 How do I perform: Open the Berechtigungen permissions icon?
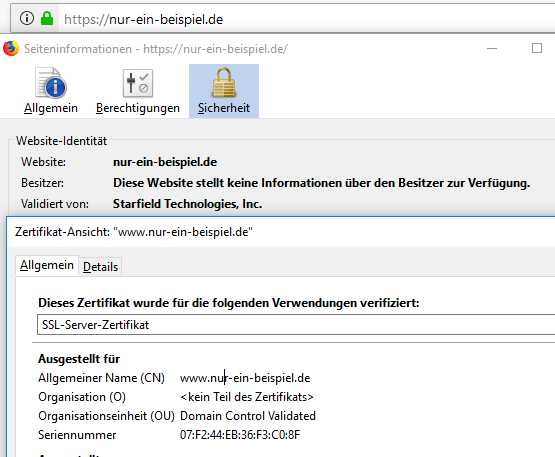pyautogui.click(x=138, y=83)
